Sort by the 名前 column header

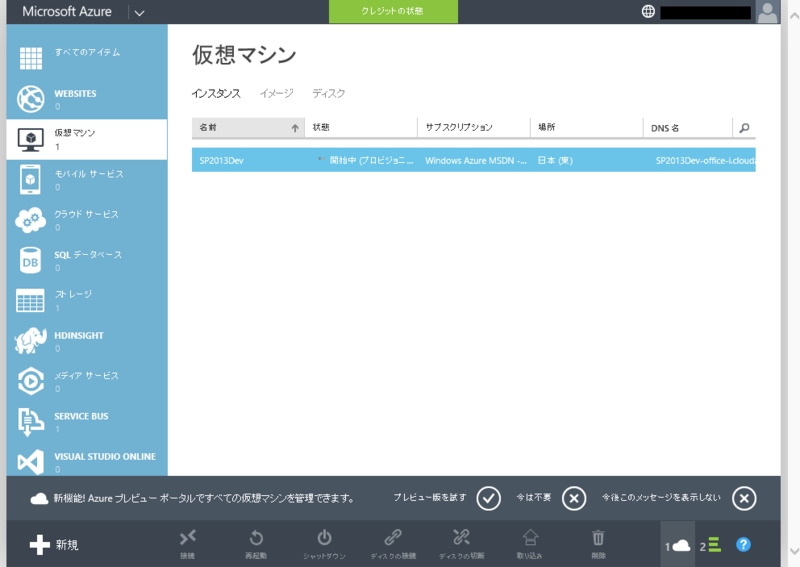tap(248, 128)
